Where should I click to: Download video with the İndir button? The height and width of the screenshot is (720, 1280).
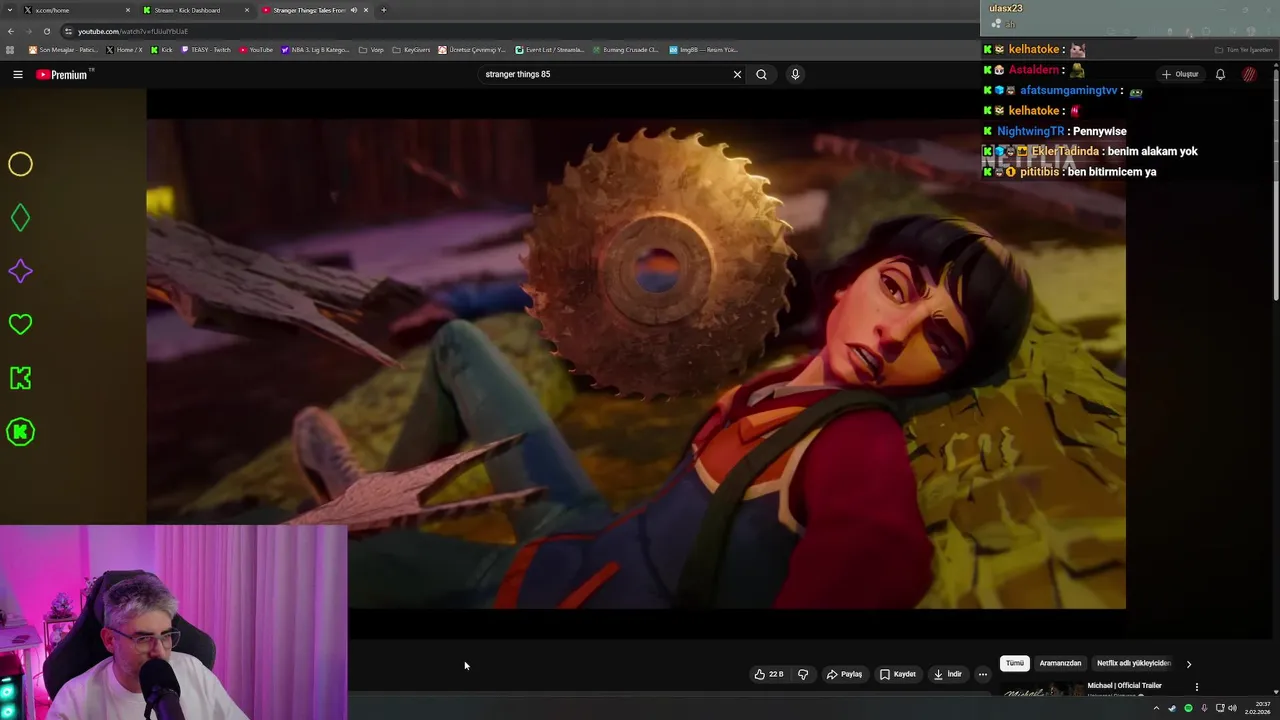(x=948, y=674)
